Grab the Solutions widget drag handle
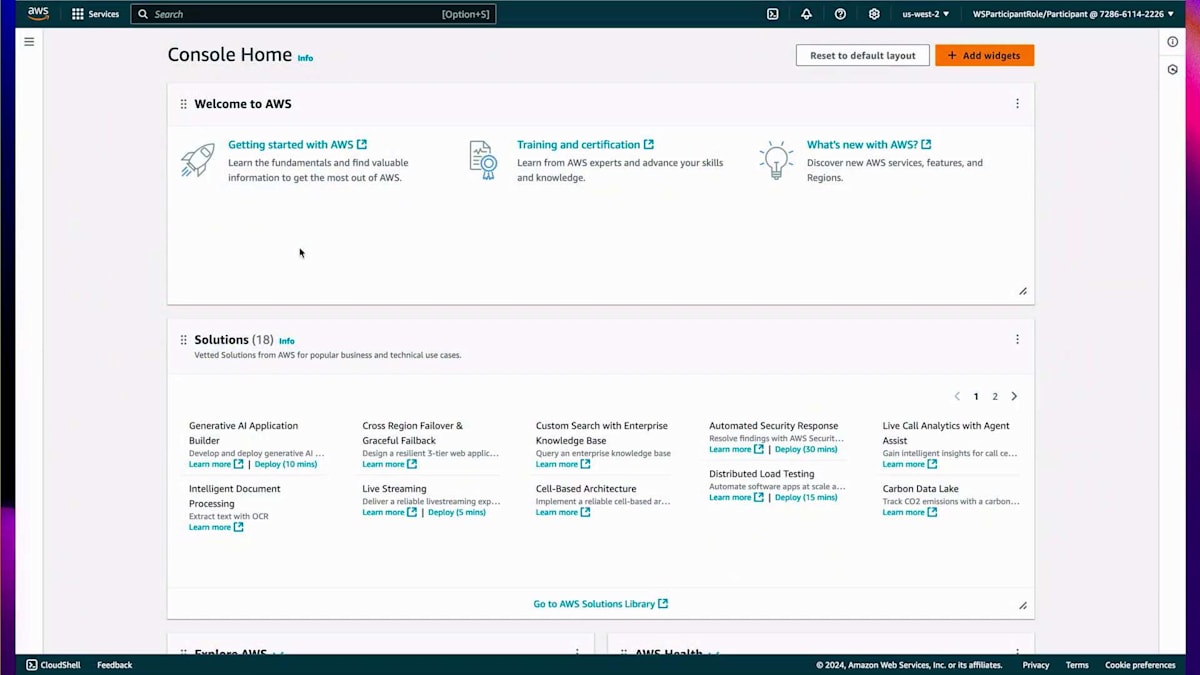Viewport: 1200px width, 675px height. click(x=183, y=340)
